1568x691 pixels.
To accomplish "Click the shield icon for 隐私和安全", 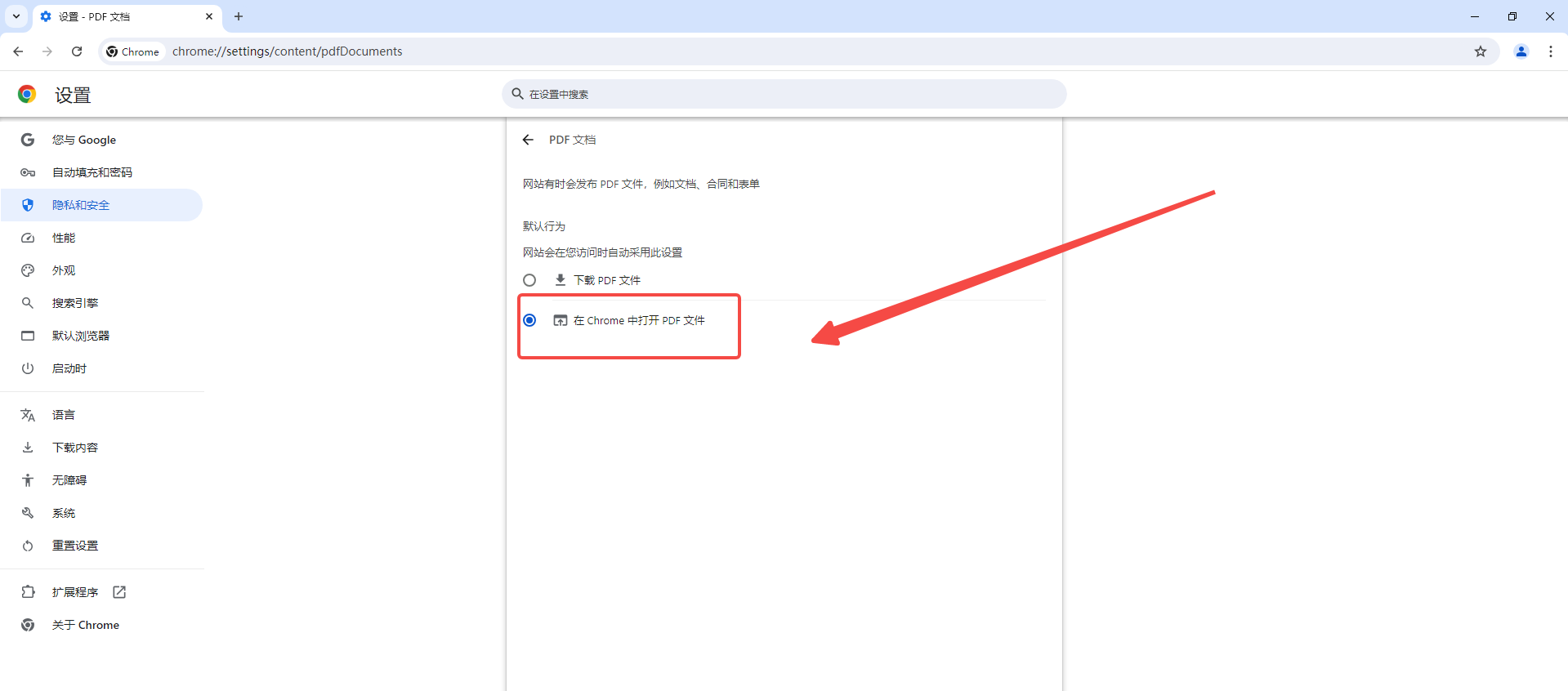I will 28,205.
